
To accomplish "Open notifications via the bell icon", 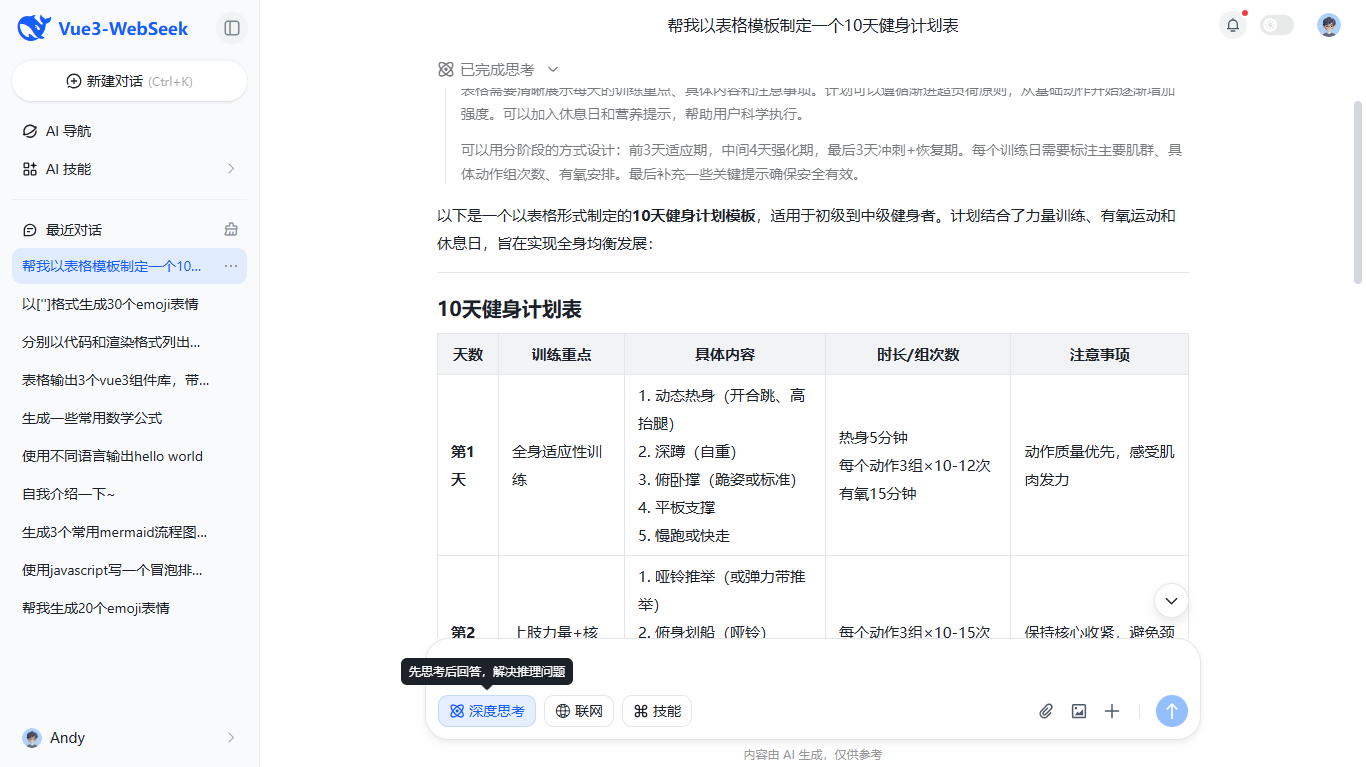I will point(1232,25).
